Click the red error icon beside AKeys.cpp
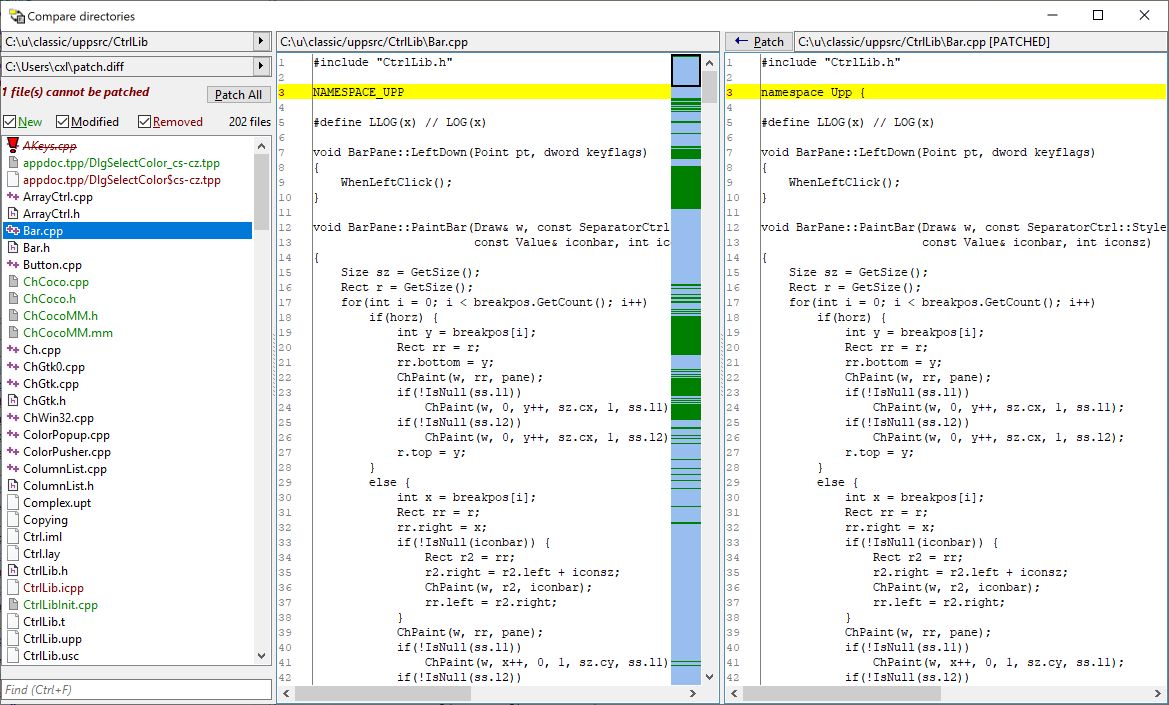 tap(13, 146)
